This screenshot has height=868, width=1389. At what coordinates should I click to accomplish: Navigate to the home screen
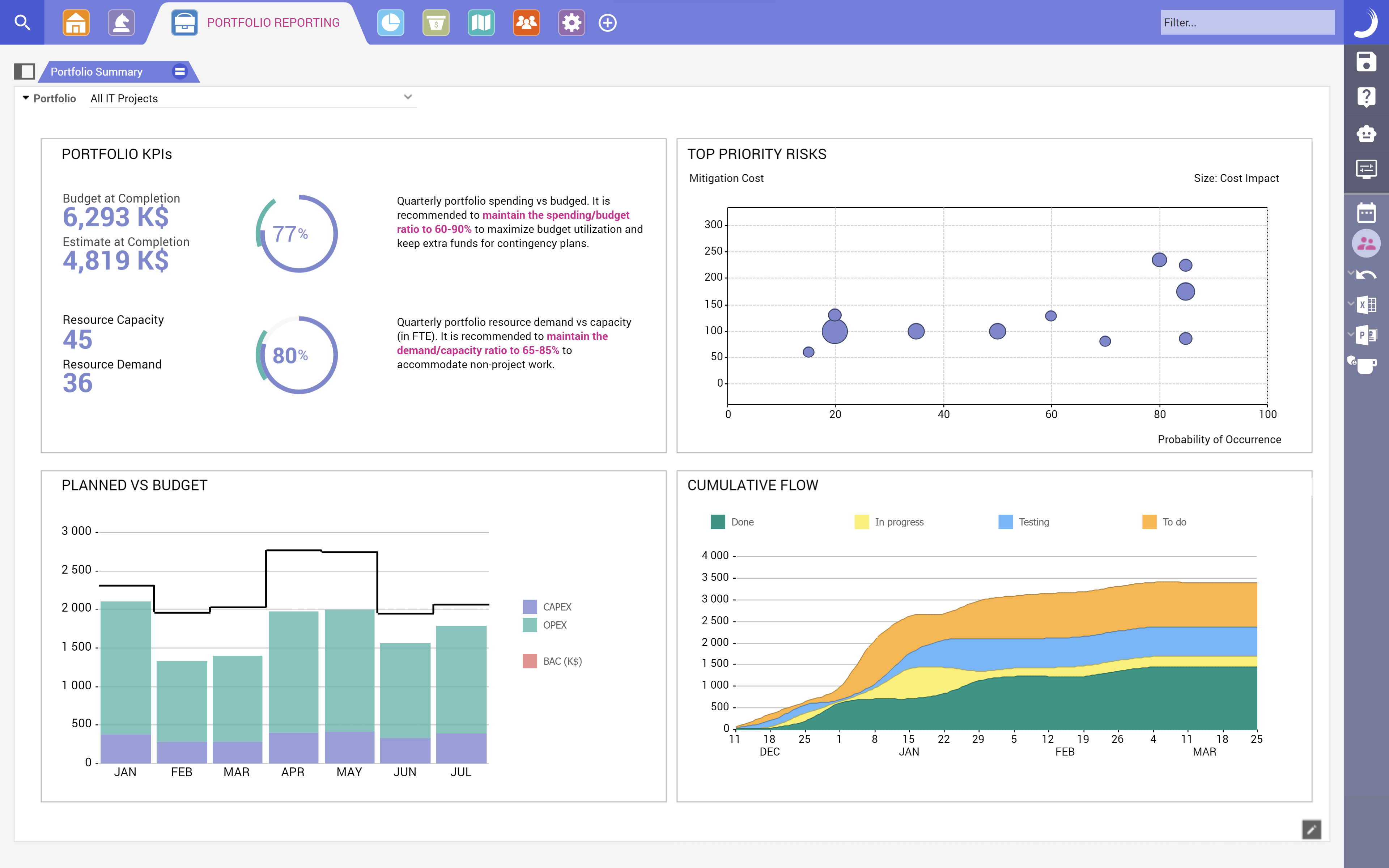click(76, 22)
